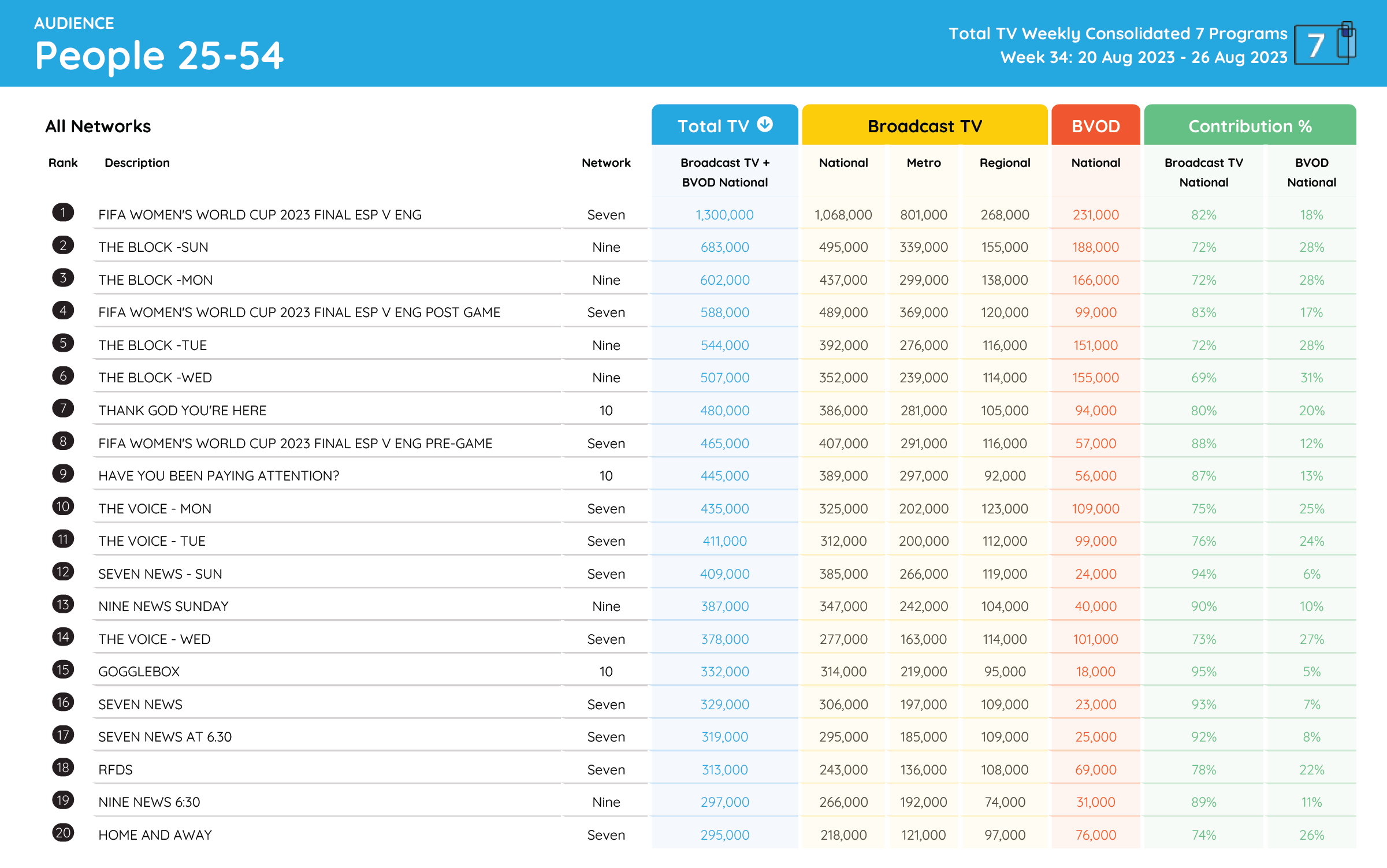Select the Contribution % header tab

(1250, 126)
